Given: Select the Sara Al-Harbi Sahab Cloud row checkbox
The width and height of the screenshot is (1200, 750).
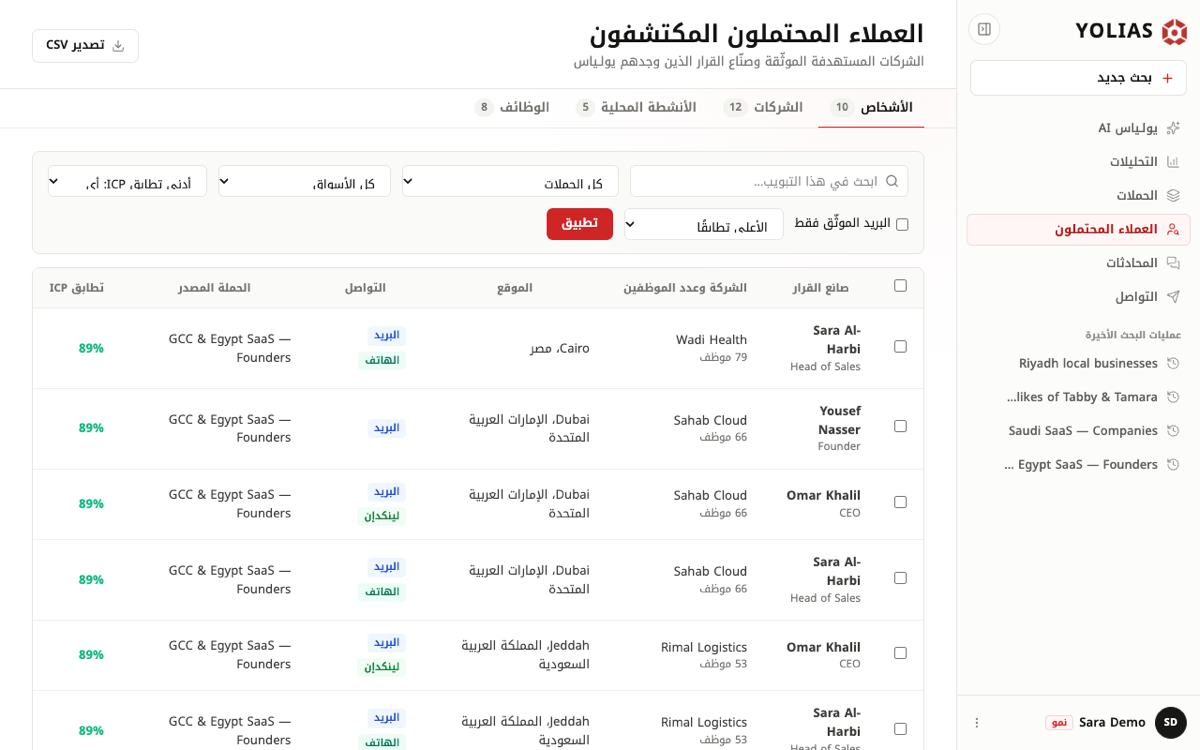Looking at the screenshot, I should pyautogui.click(x=900, y=579).
